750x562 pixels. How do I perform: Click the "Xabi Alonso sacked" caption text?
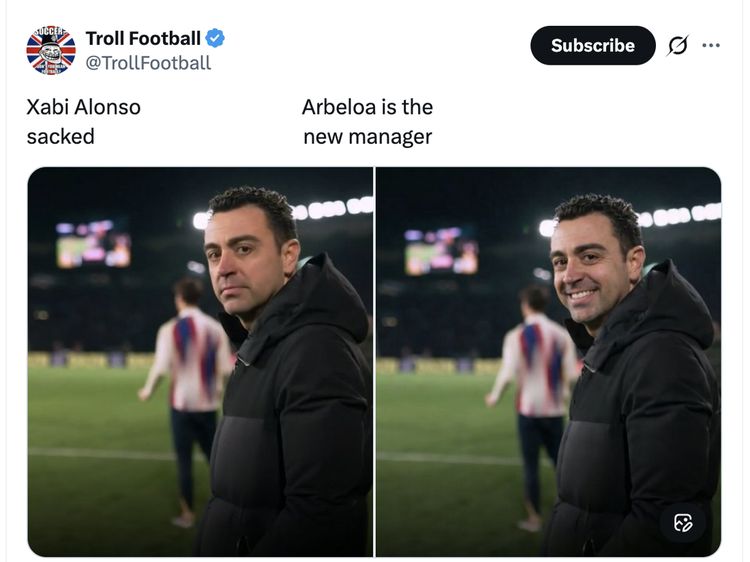pyautogui.click(x=83, y=121)
